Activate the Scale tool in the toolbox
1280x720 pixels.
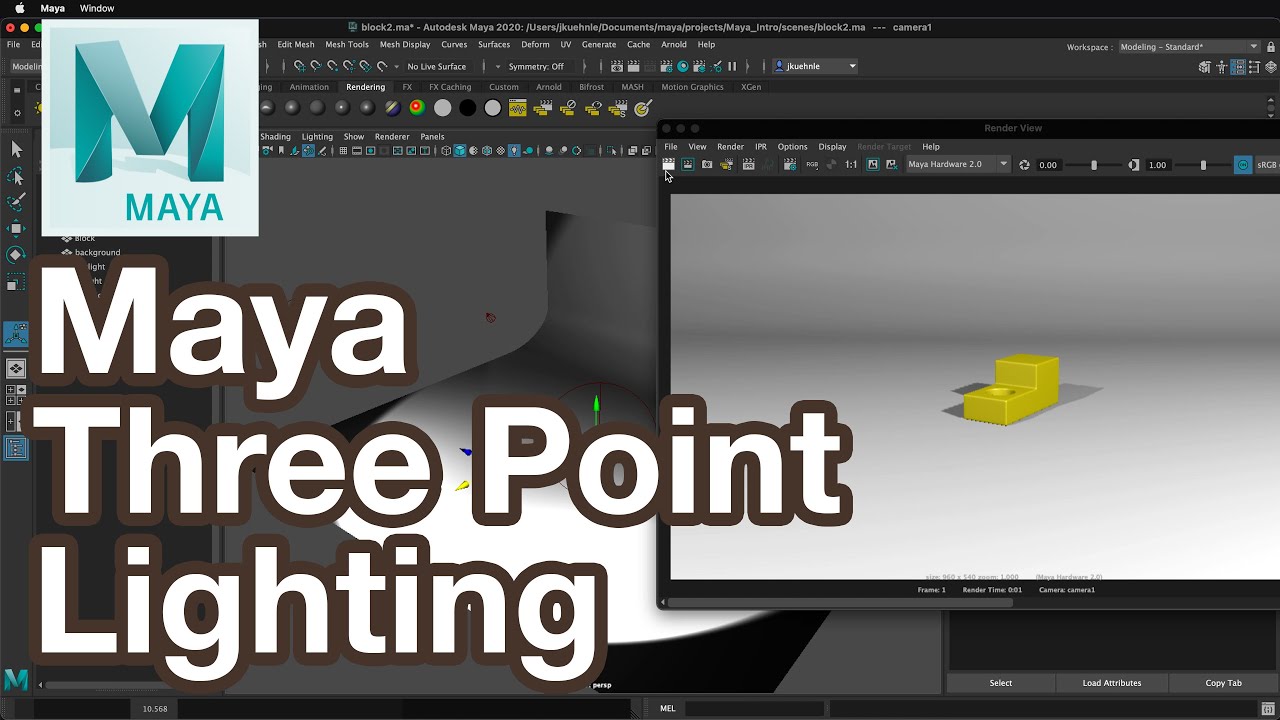(x=16, y=281)
